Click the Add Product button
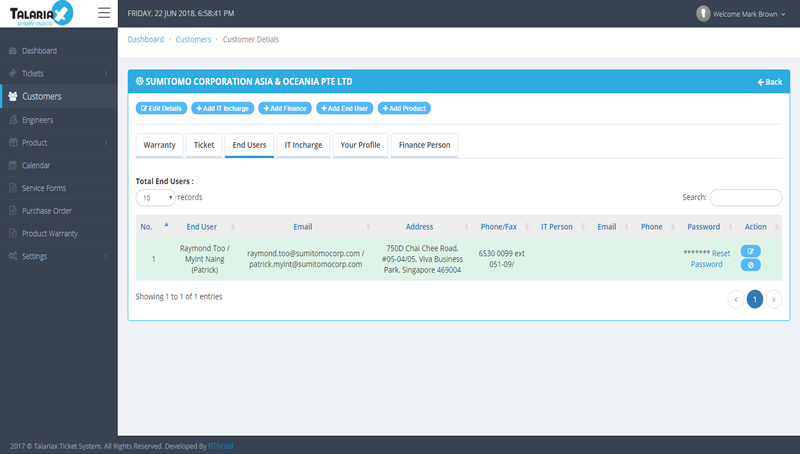Screen dimensions: 800x454 (404, 108)
